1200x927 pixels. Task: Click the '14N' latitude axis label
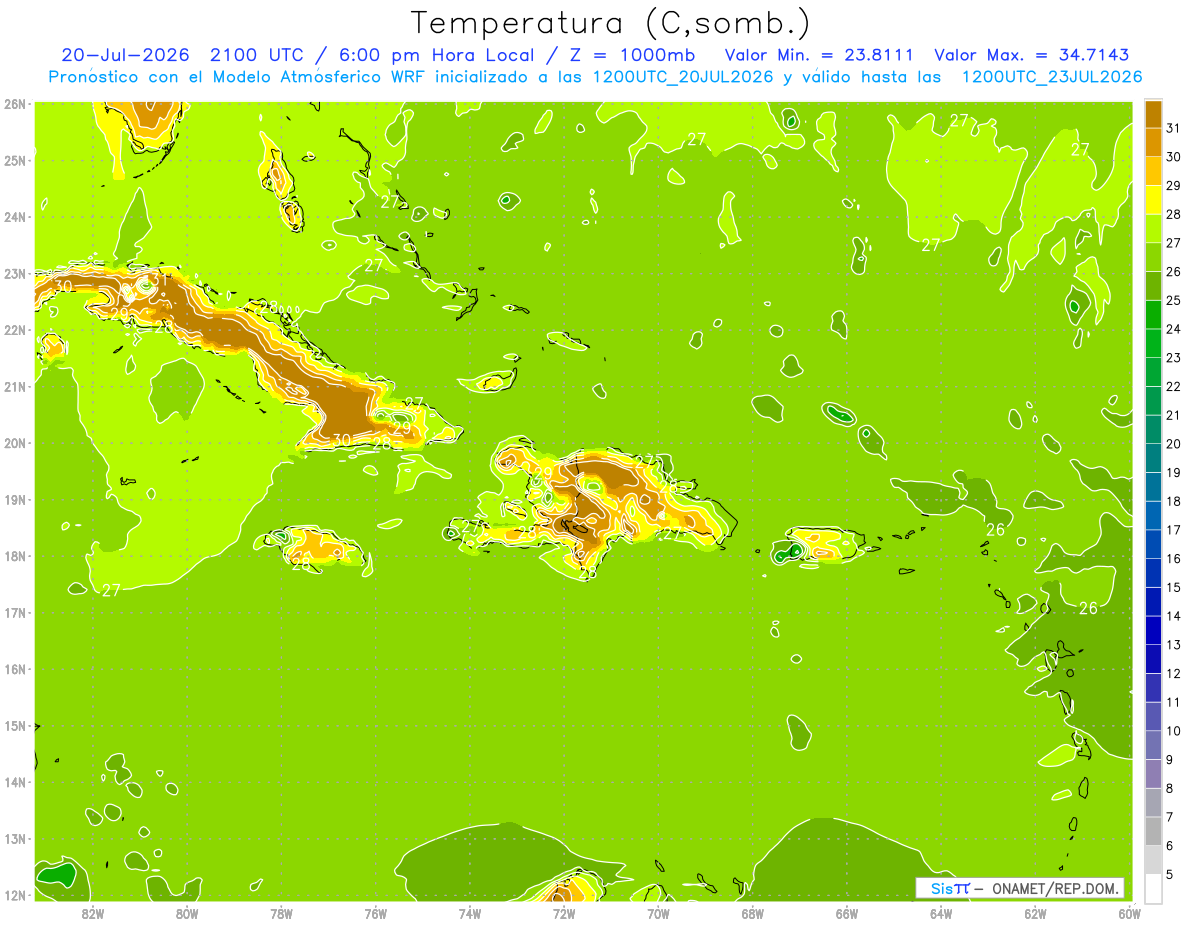pos(15,782)
